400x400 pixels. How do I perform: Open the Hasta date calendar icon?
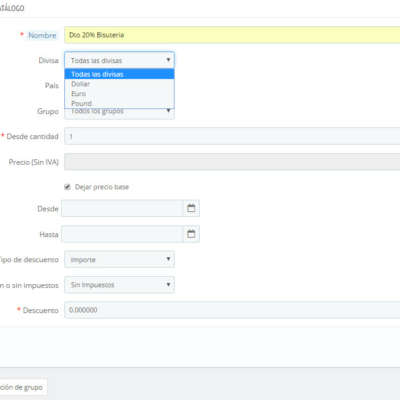tap(191, 234)
